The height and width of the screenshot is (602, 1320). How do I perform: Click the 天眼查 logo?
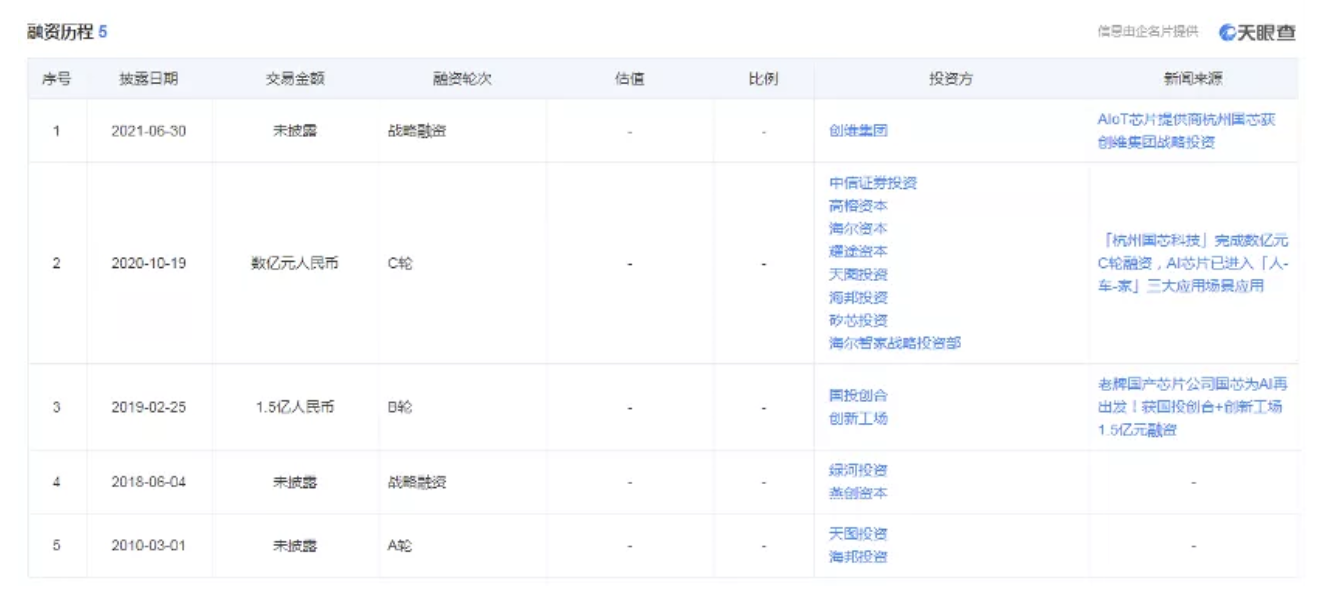pos(1257,32)
